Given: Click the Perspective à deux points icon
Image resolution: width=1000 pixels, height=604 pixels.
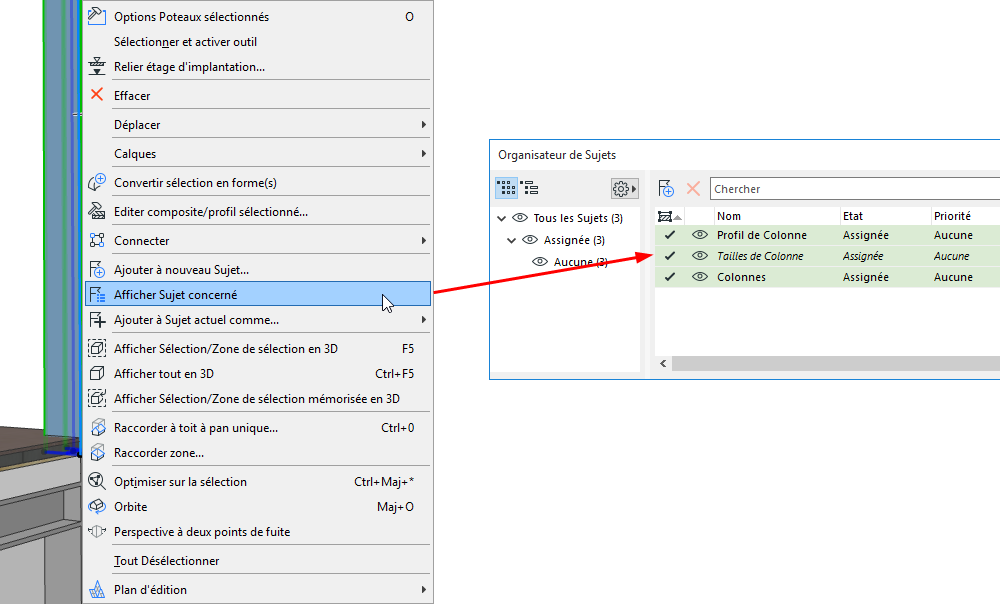Looking at the screenshot, I should pyautogui.click(x=97, y=531).
